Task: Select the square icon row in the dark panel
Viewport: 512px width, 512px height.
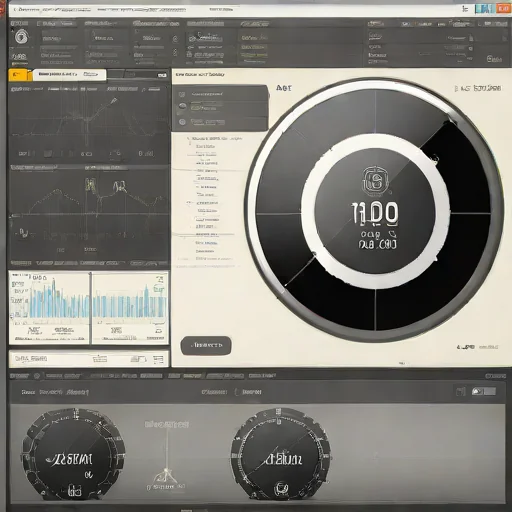Action: coord(220,94)
